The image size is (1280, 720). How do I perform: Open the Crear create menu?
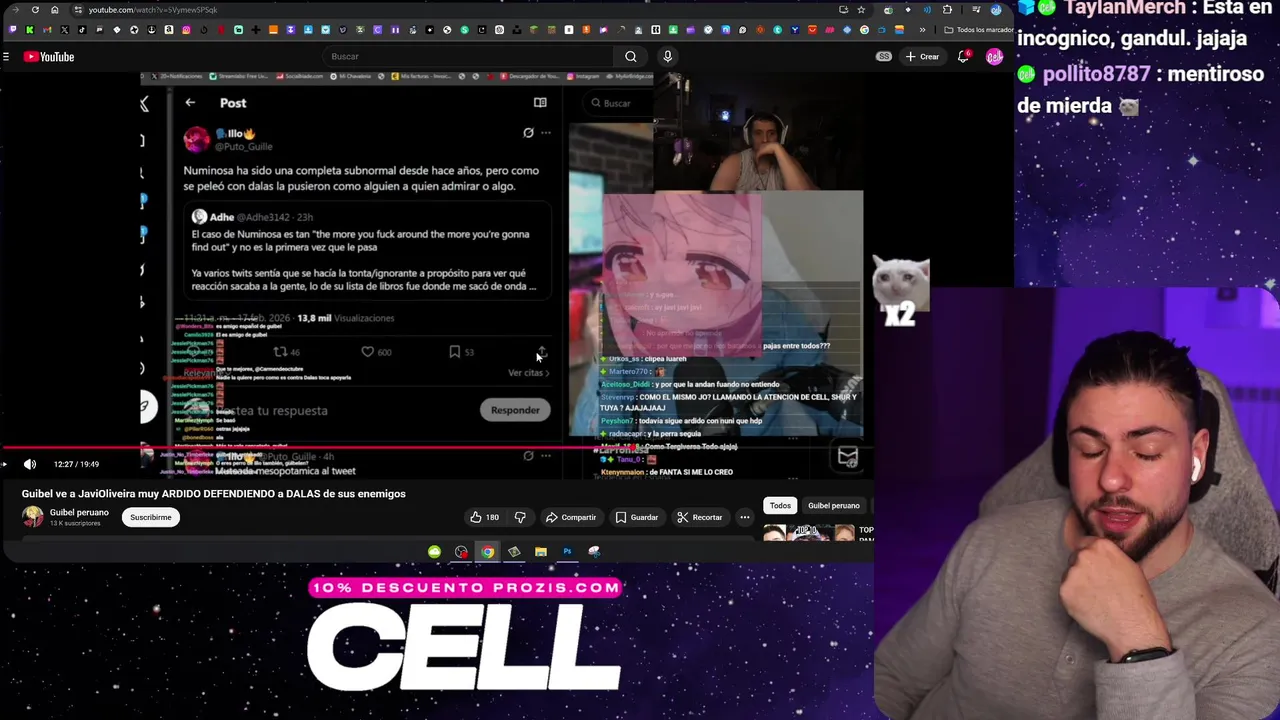coord(922,57)
